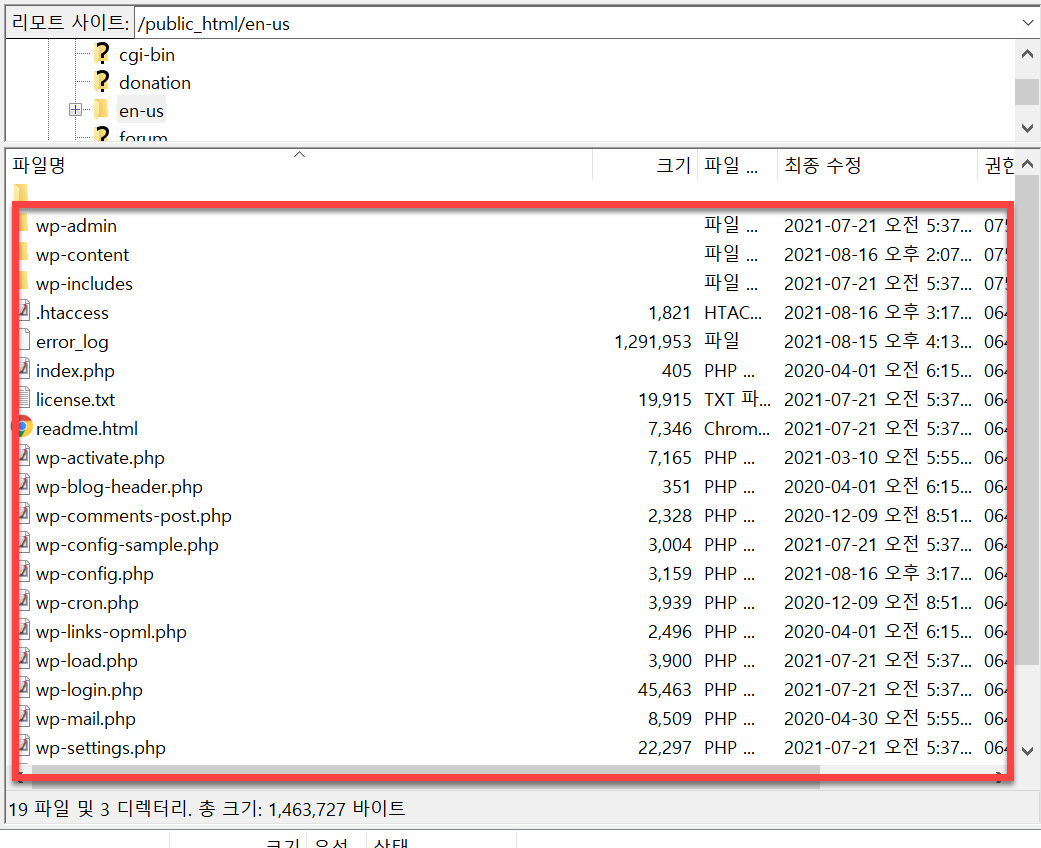Click the remote site path input field
1041x848 pixels.
coord(576,23)
